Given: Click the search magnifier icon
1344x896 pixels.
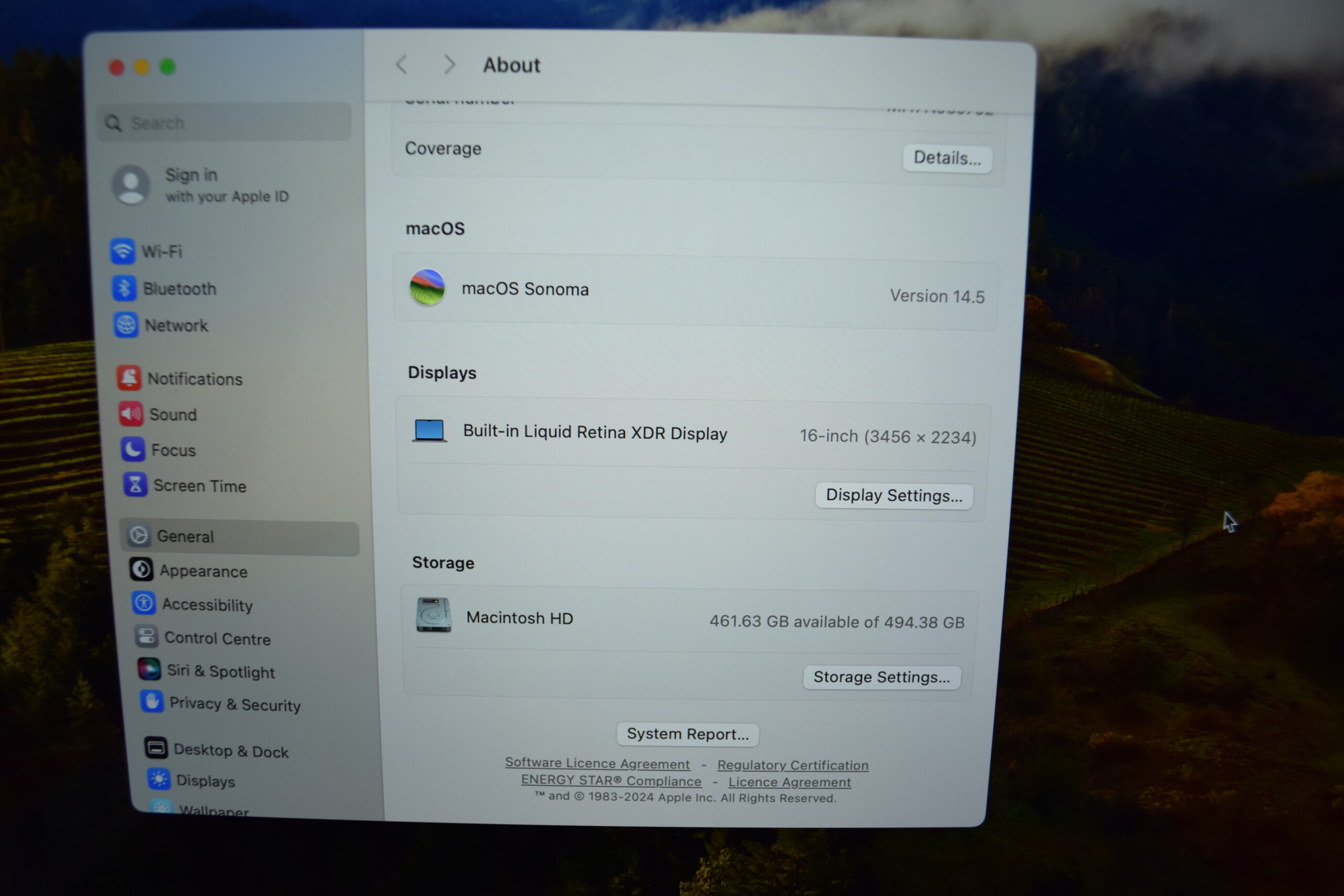Looking at the screenshot, I should (x=113, y=123).
